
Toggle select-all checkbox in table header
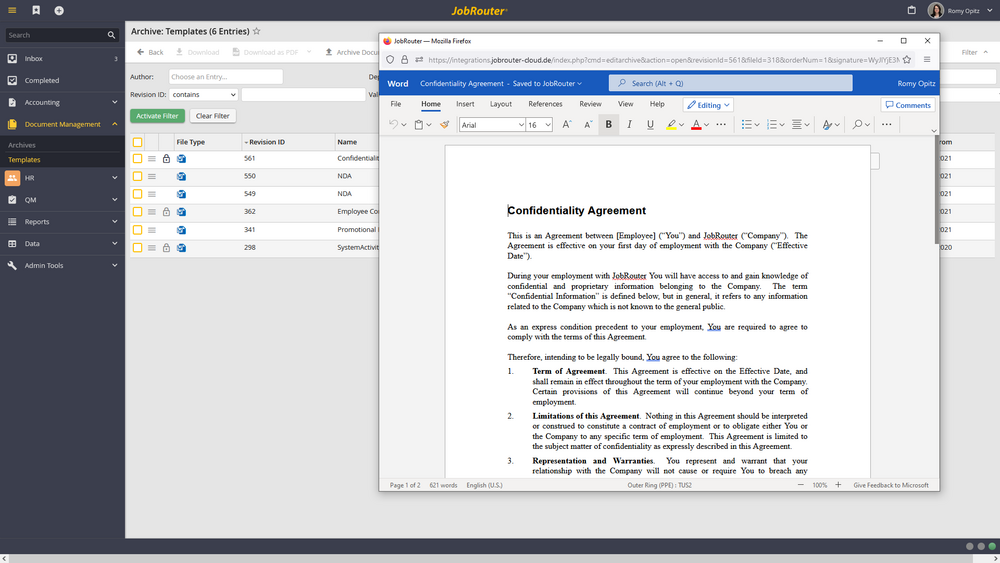pyautogui.click(x=137, y=142)
